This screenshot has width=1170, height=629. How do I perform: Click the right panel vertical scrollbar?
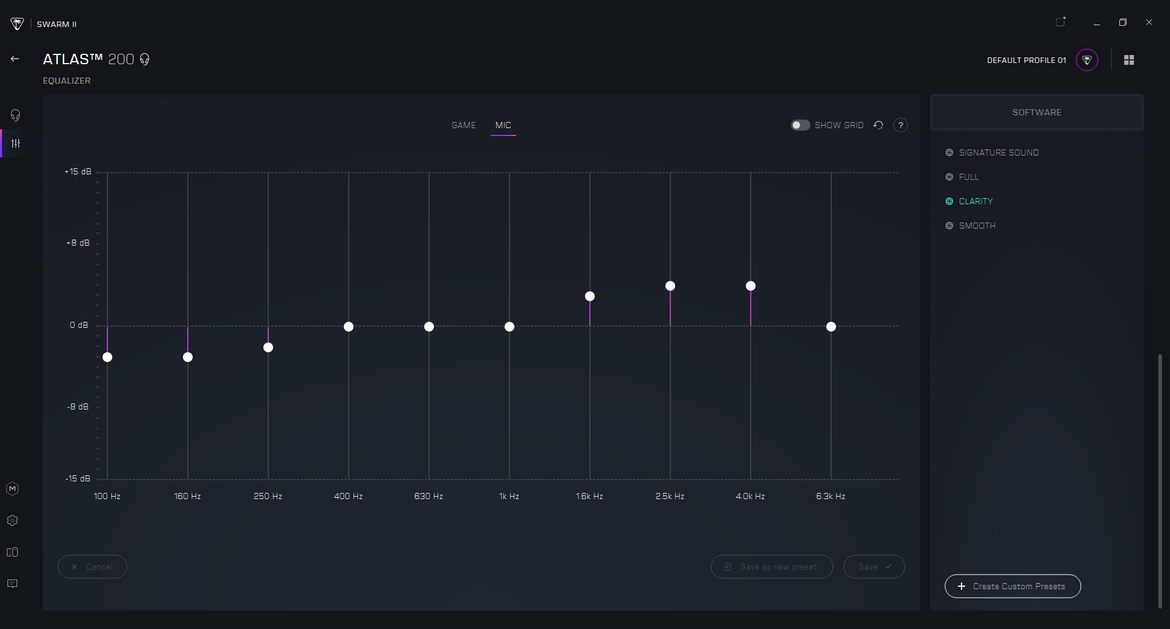(x=1160, y=450)
